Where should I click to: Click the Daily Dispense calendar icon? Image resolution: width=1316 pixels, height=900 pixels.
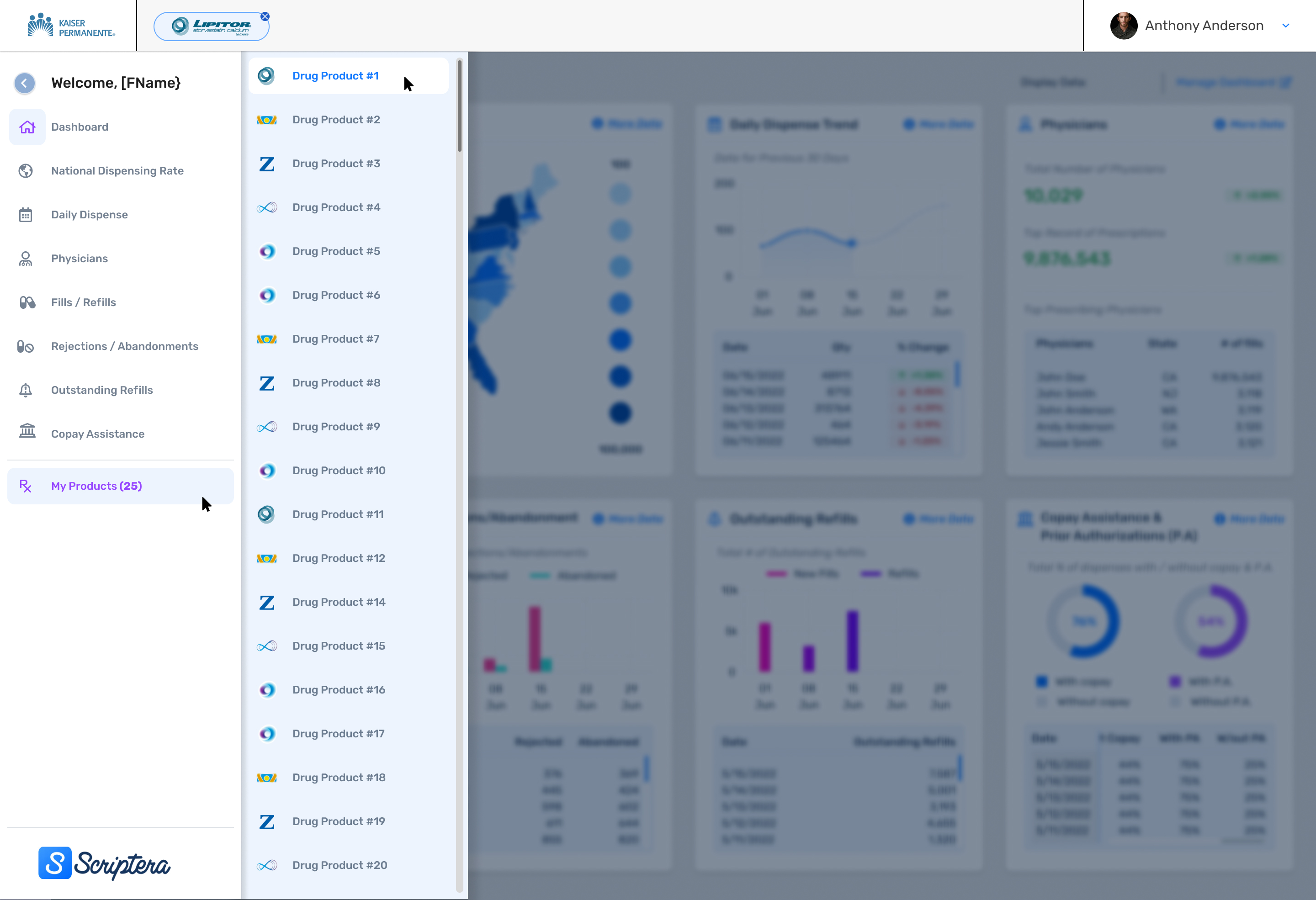pos(26,214)
